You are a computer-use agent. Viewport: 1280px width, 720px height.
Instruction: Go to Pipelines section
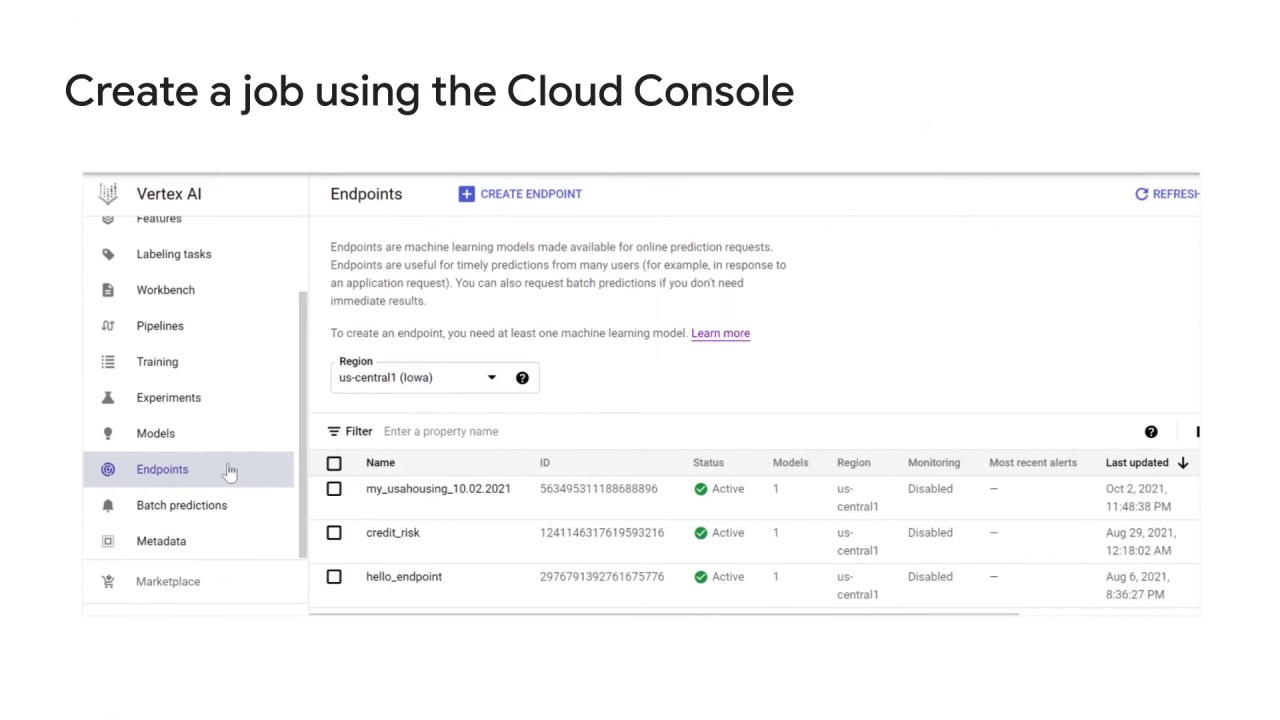pos(160,326)
